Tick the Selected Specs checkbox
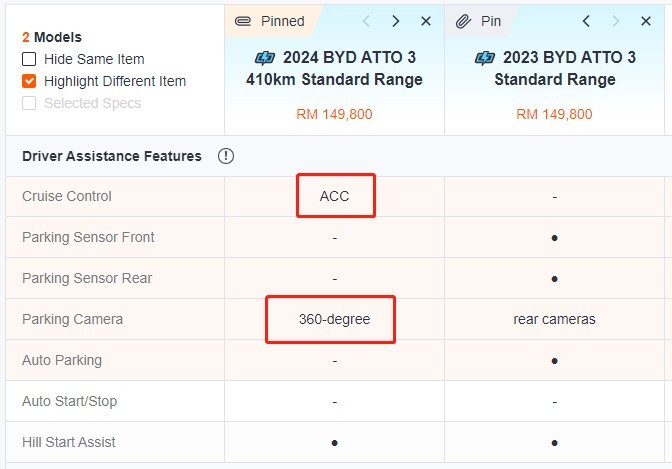This screenshot has height=469, width=672. tap(29, 103)
